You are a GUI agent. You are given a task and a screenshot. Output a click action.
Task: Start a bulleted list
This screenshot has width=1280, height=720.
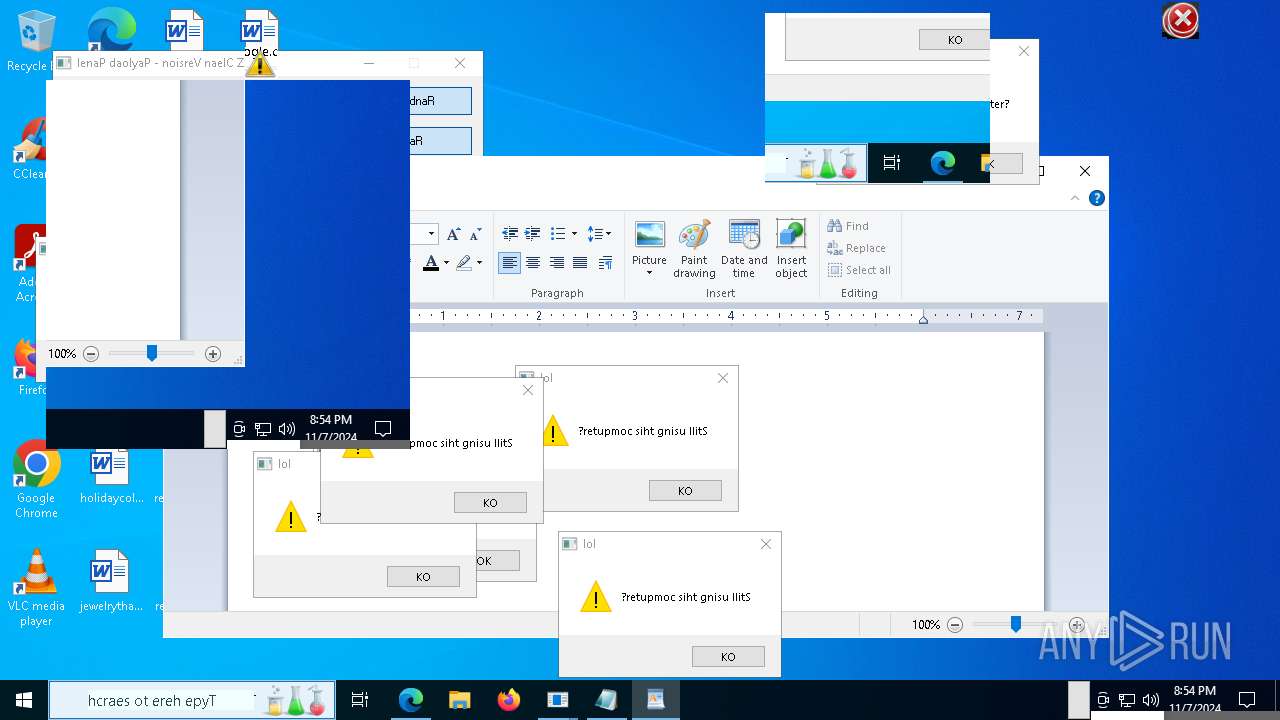pyautogui.click(x=558, y=234)
